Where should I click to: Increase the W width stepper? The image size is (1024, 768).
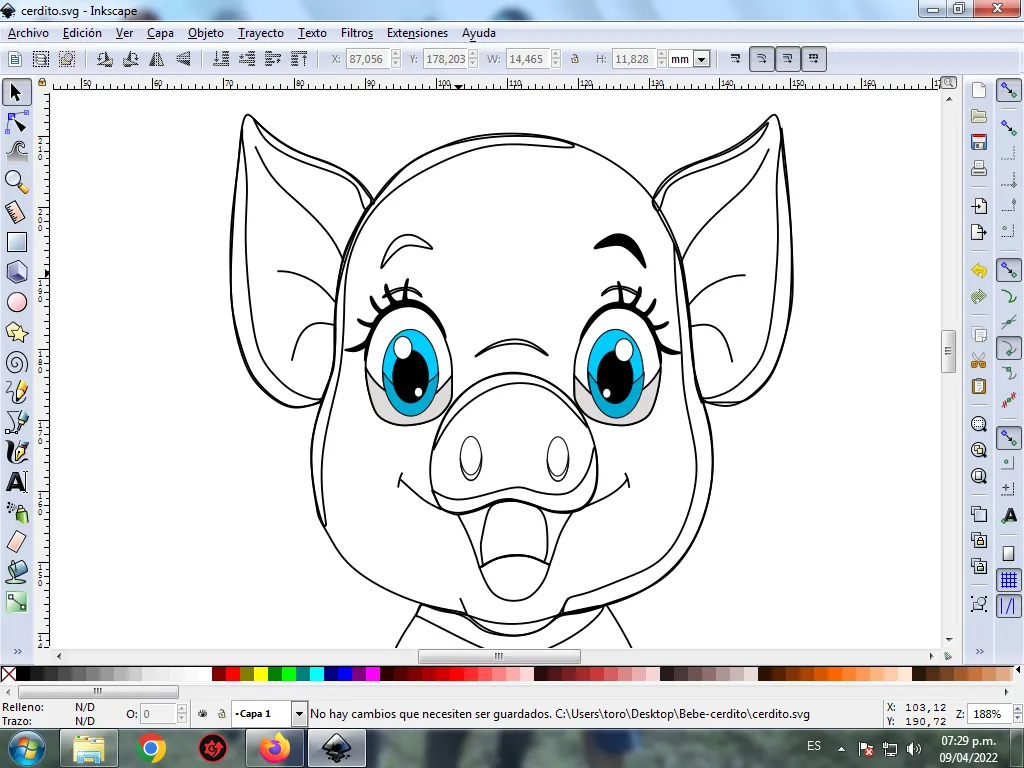[556, 54]
